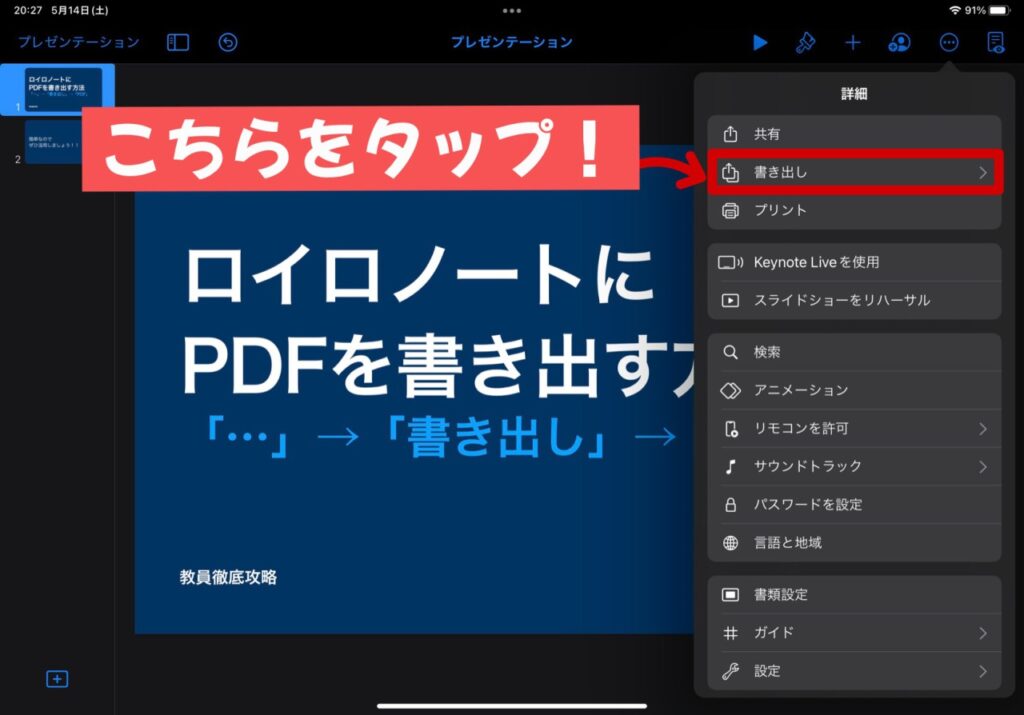
Task: Expand リモコンを許可 chevron
Action: point(983,429)
